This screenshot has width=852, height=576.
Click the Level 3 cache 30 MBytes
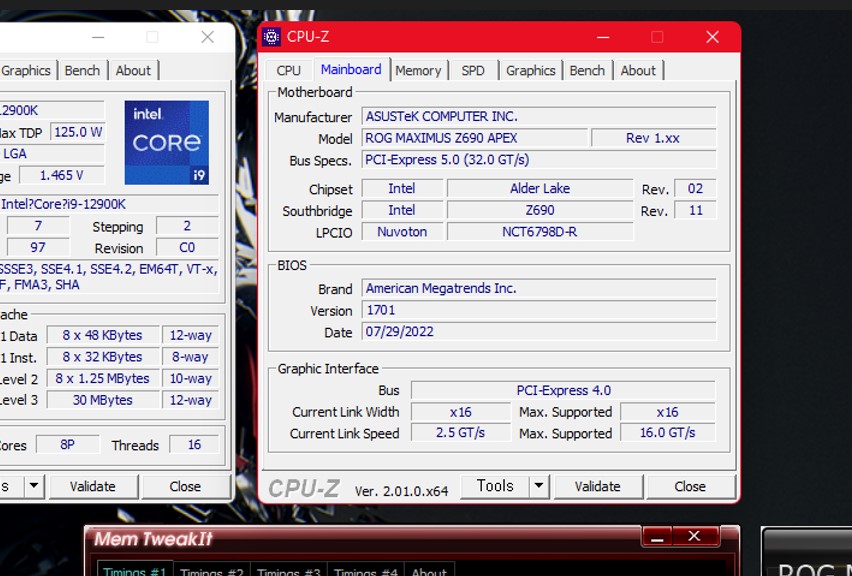coord(103,400)
